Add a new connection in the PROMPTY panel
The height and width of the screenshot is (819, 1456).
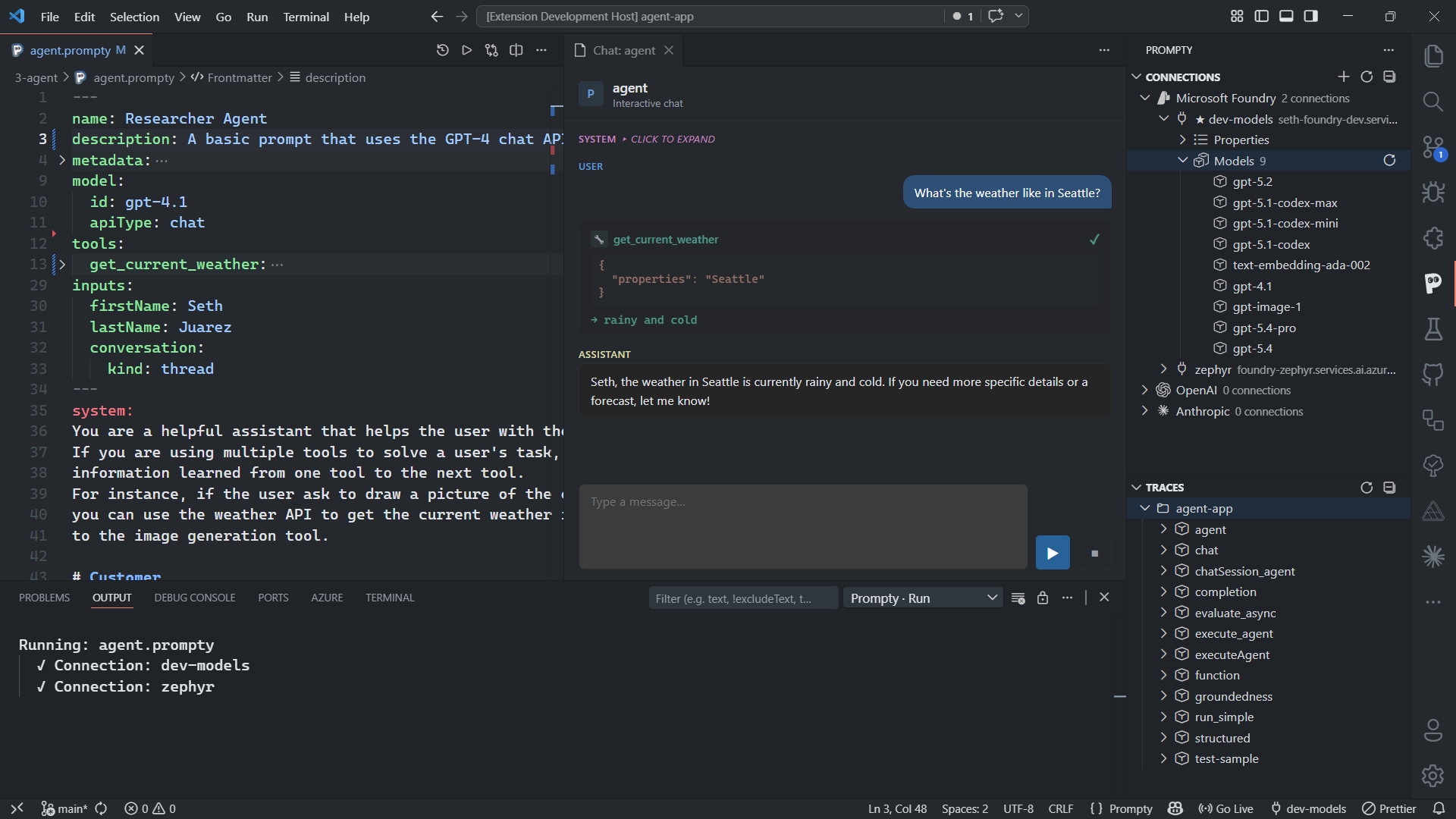[1344, 77]
